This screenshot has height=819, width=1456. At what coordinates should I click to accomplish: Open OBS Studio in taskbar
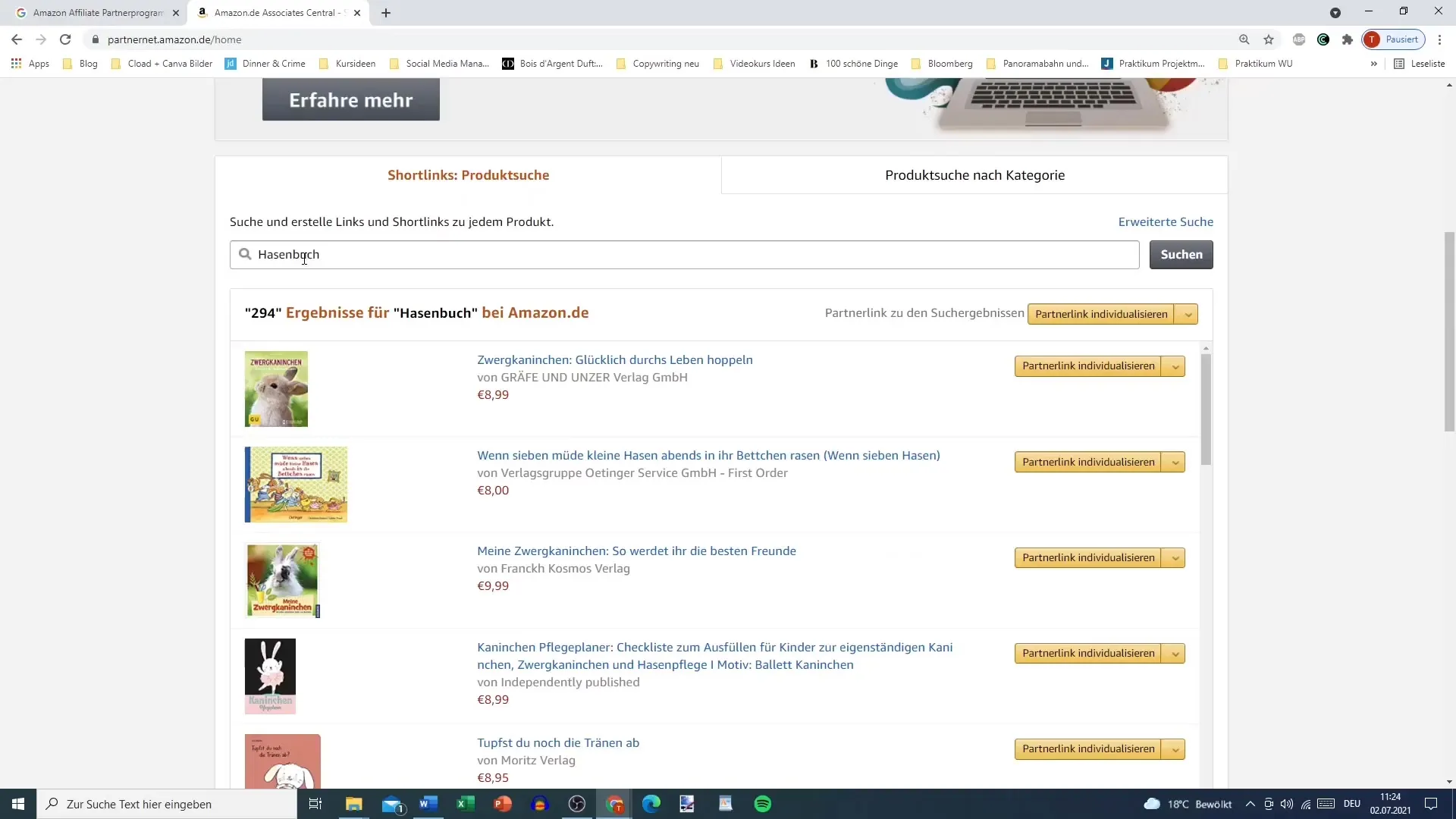[x=577, y=804]
